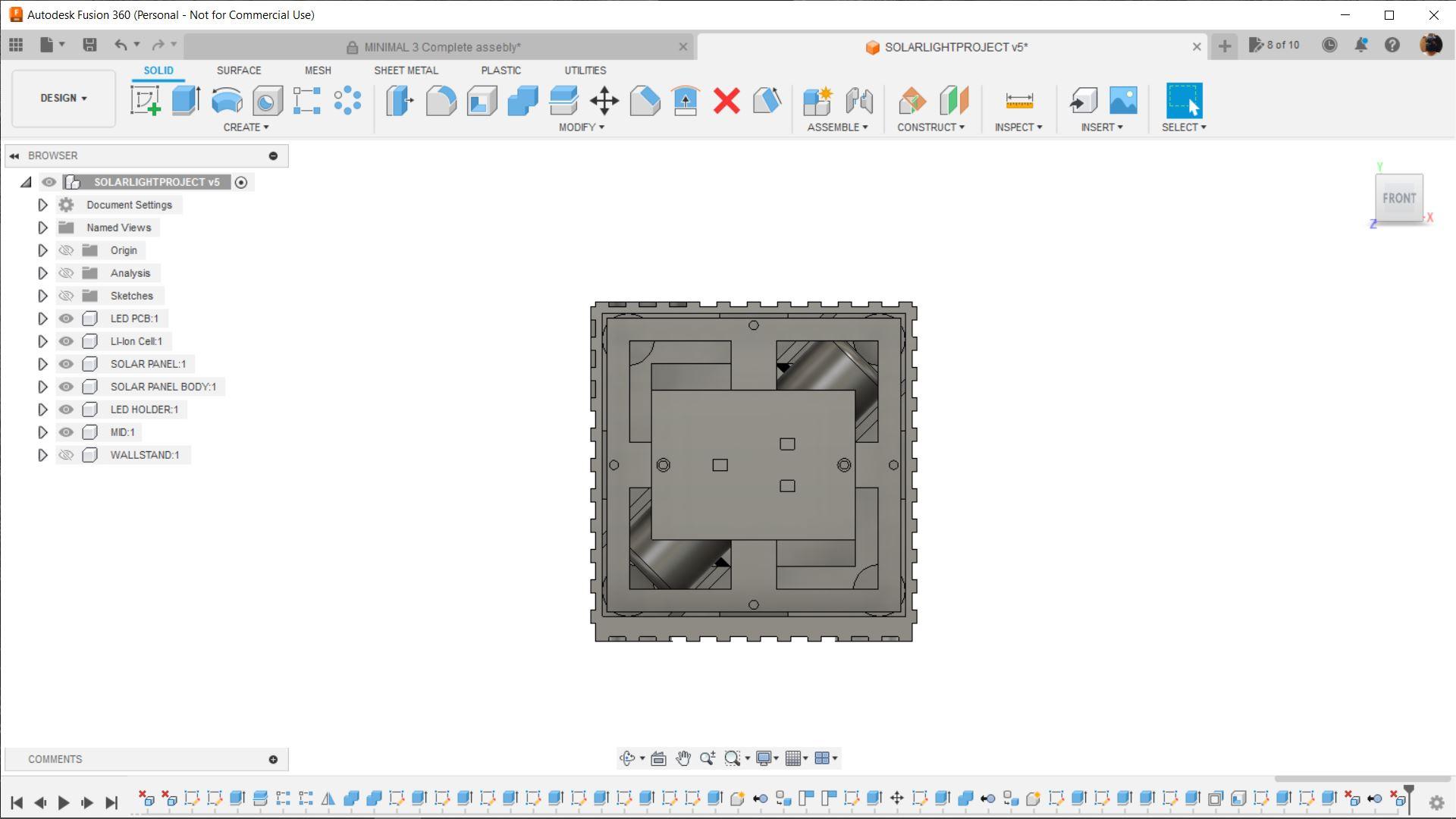Open the CONSTRUCT menu label

930,127
